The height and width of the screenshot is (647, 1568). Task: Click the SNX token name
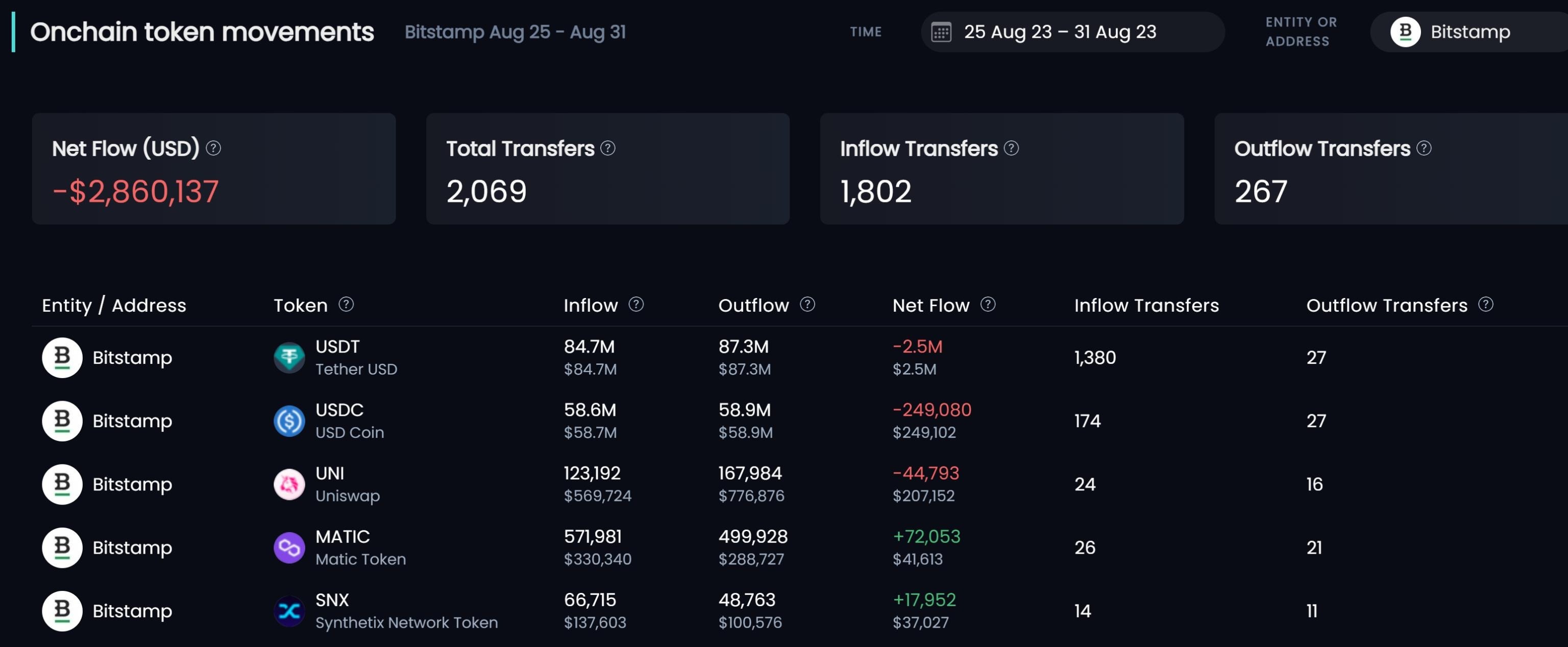(x=332, y=600)
